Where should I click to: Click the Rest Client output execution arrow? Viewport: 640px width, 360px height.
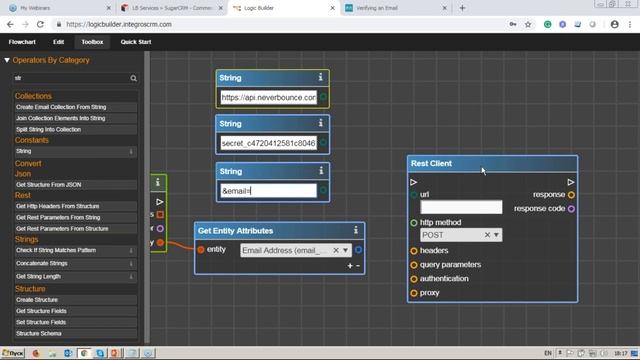571,182
